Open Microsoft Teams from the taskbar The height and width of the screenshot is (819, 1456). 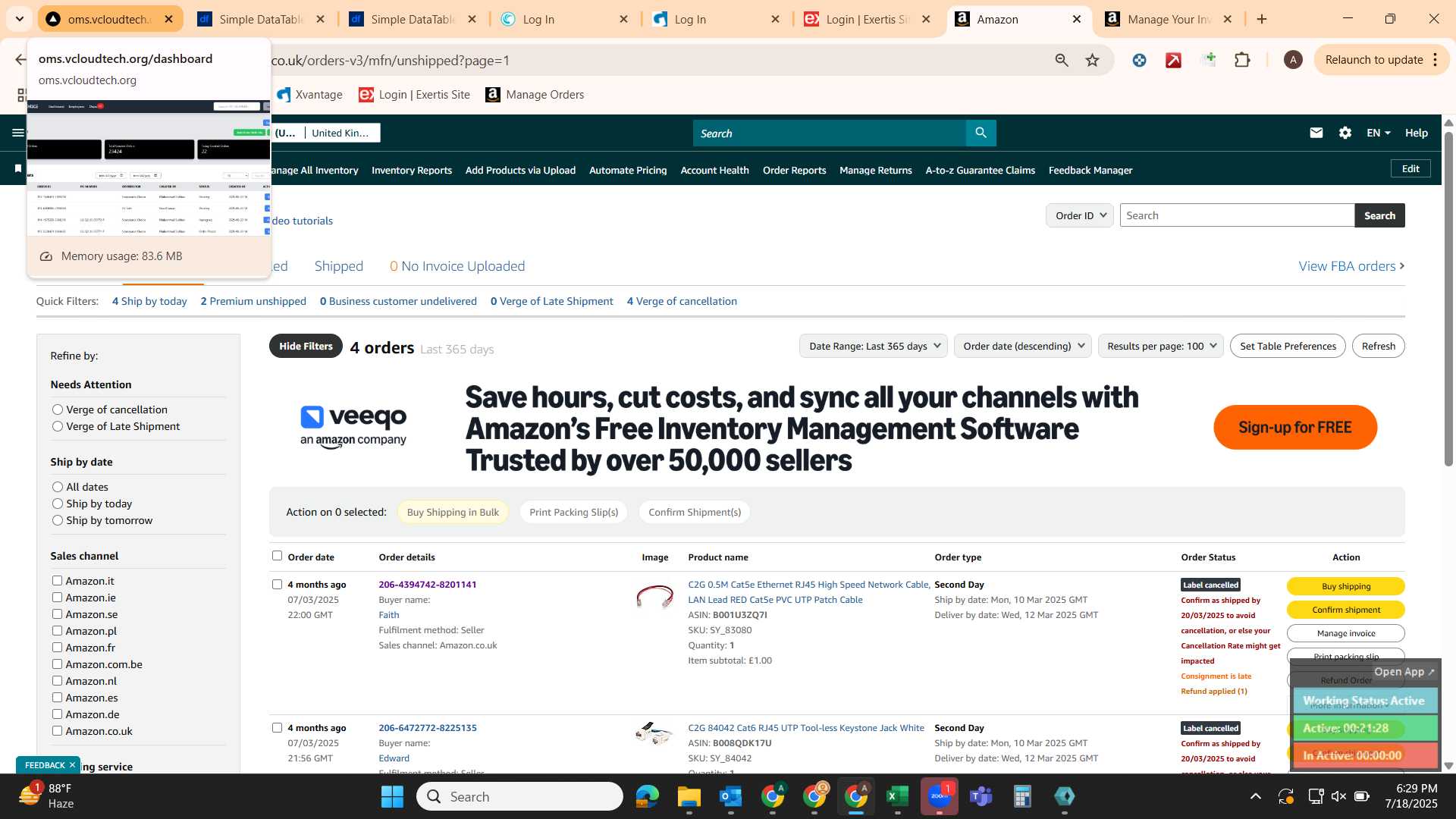click(x=981, y=796)
